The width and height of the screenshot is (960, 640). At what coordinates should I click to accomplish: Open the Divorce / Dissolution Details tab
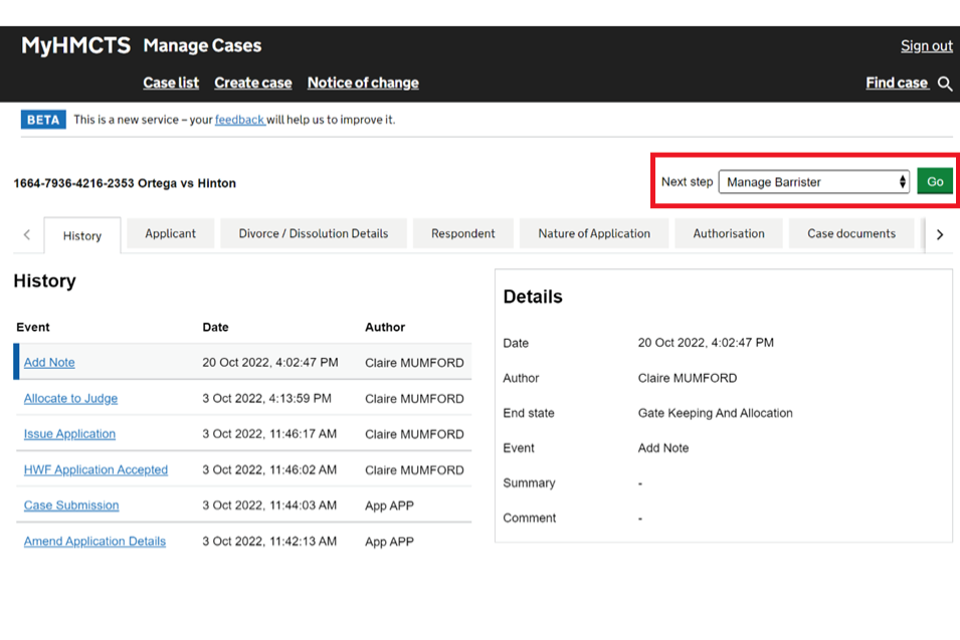coord(313,234)
